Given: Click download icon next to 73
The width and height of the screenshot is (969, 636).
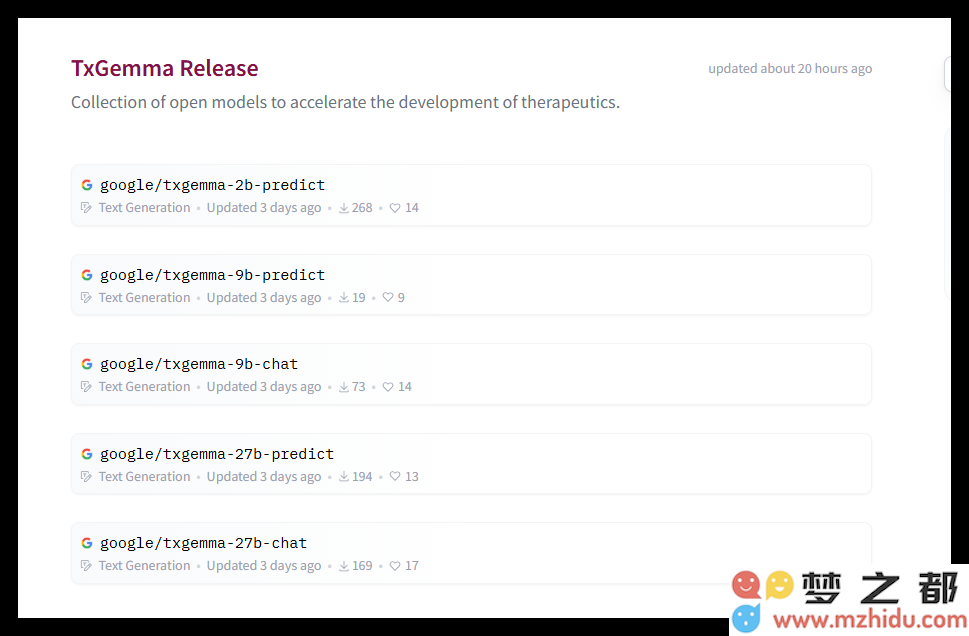Looking at the screenshot, I should [x=344, y=387].
